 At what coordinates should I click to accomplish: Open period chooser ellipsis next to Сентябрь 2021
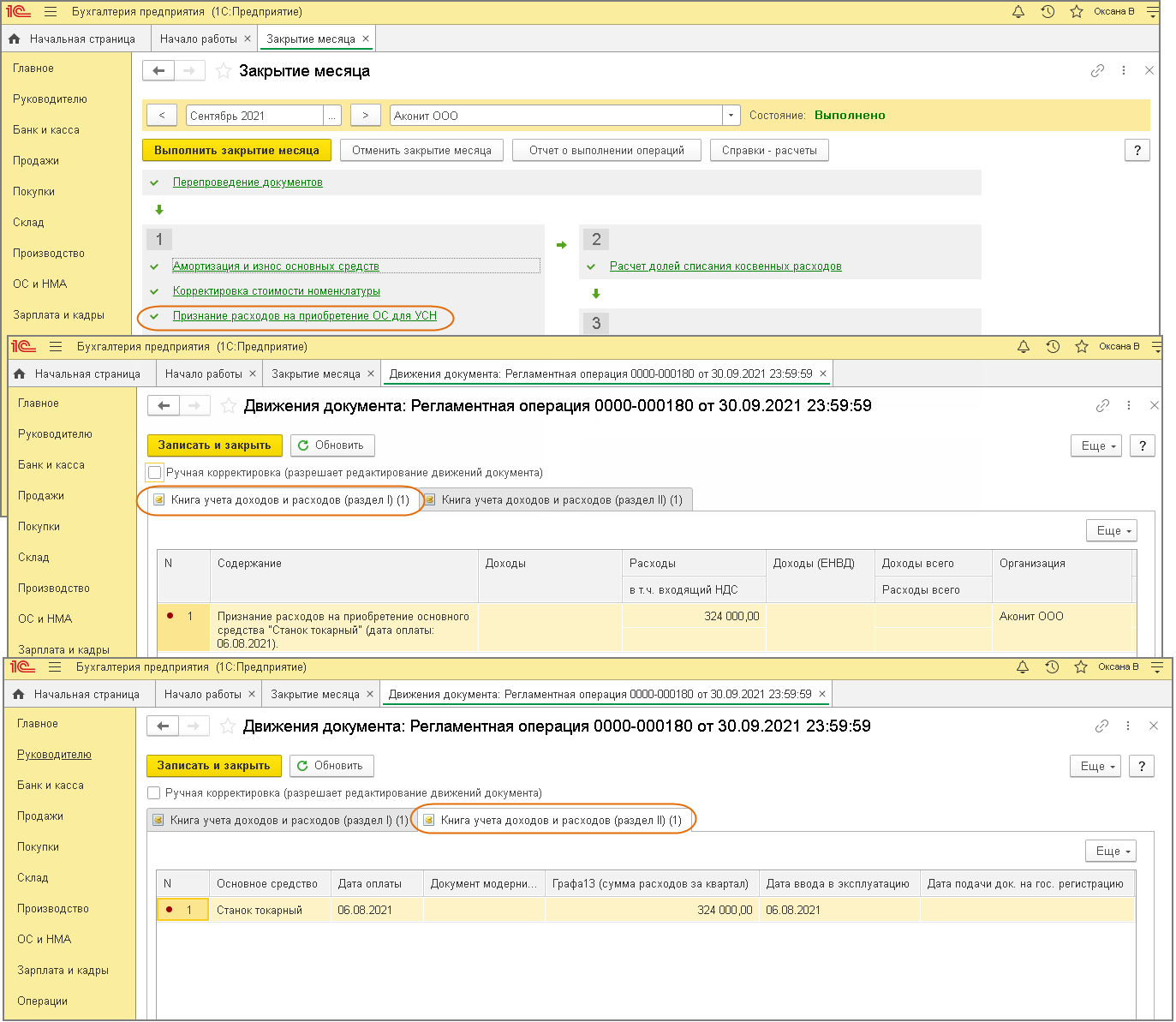tap(332, 116)
